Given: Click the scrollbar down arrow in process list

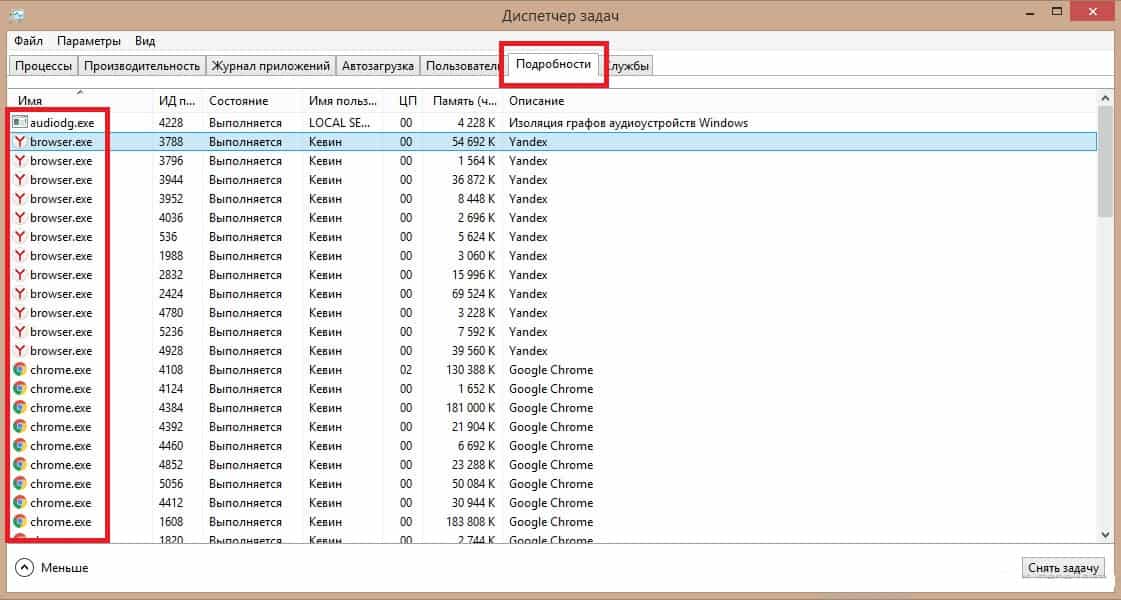Looking at the screenshot, I should [1105, 535].
